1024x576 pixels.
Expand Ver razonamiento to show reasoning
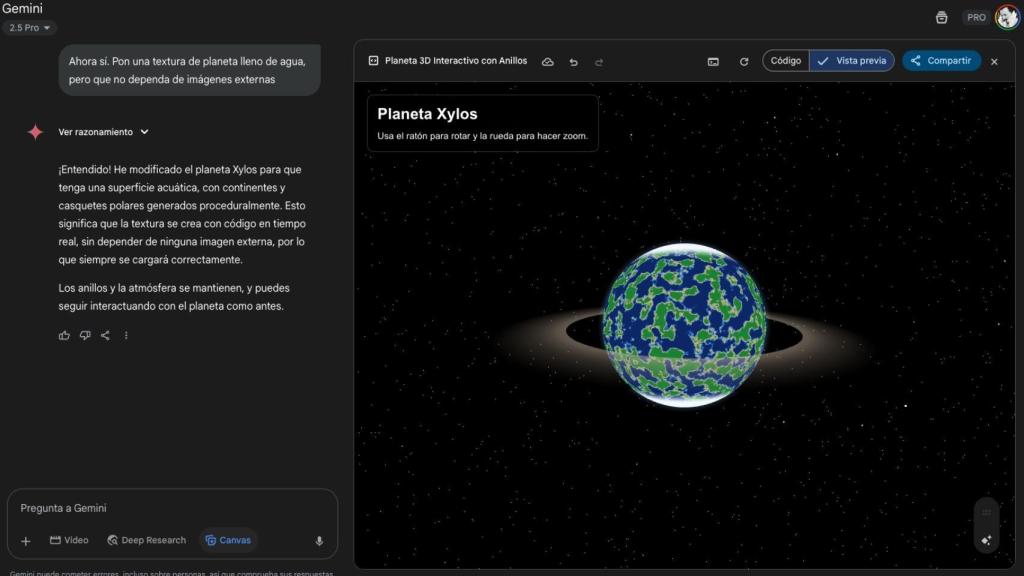click(x=103, y=131)
